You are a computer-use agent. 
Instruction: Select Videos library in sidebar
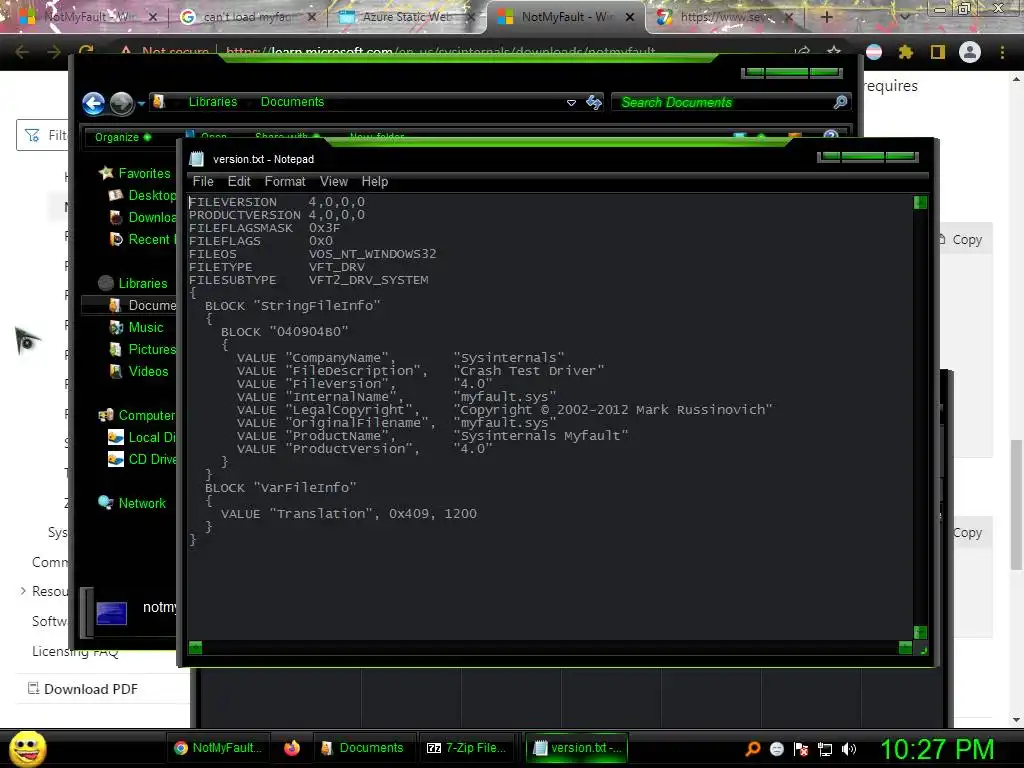point(148,371)
